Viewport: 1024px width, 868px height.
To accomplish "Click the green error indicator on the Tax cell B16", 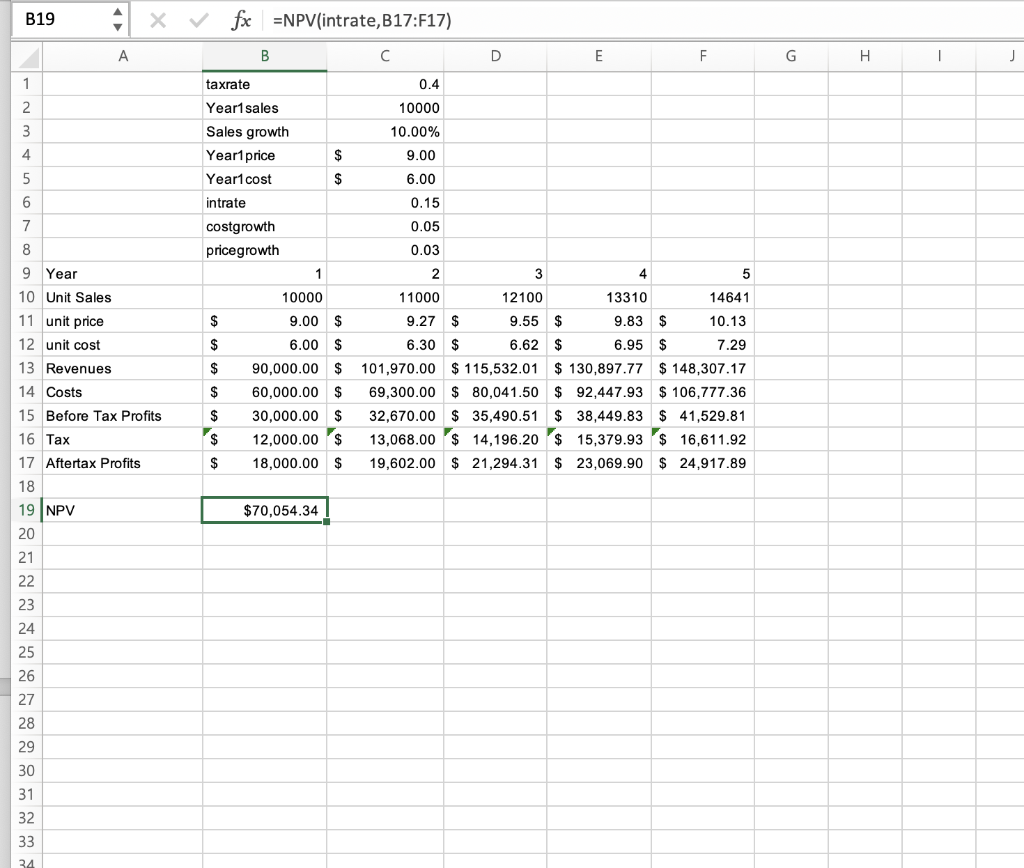I will [206, 433].
